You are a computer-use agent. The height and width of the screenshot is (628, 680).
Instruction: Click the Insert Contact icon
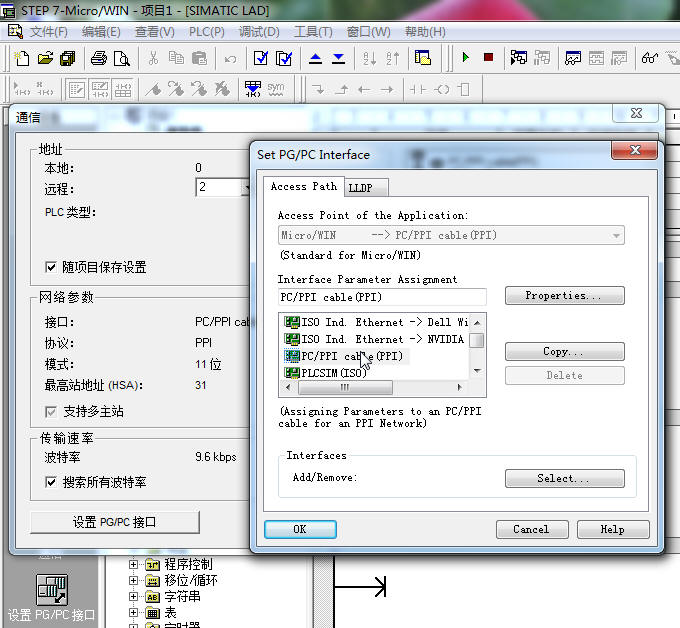click(x=418, y=90)
